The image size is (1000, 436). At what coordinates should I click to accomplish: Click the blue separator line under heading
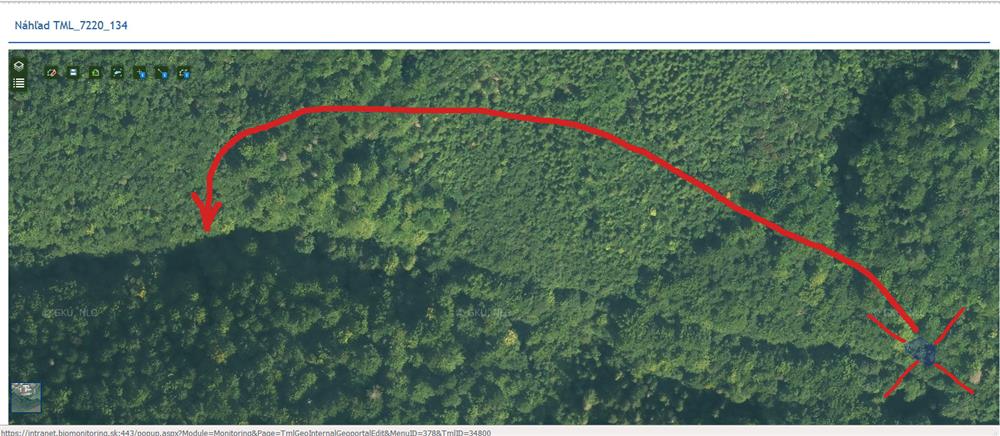click(499, 43)
